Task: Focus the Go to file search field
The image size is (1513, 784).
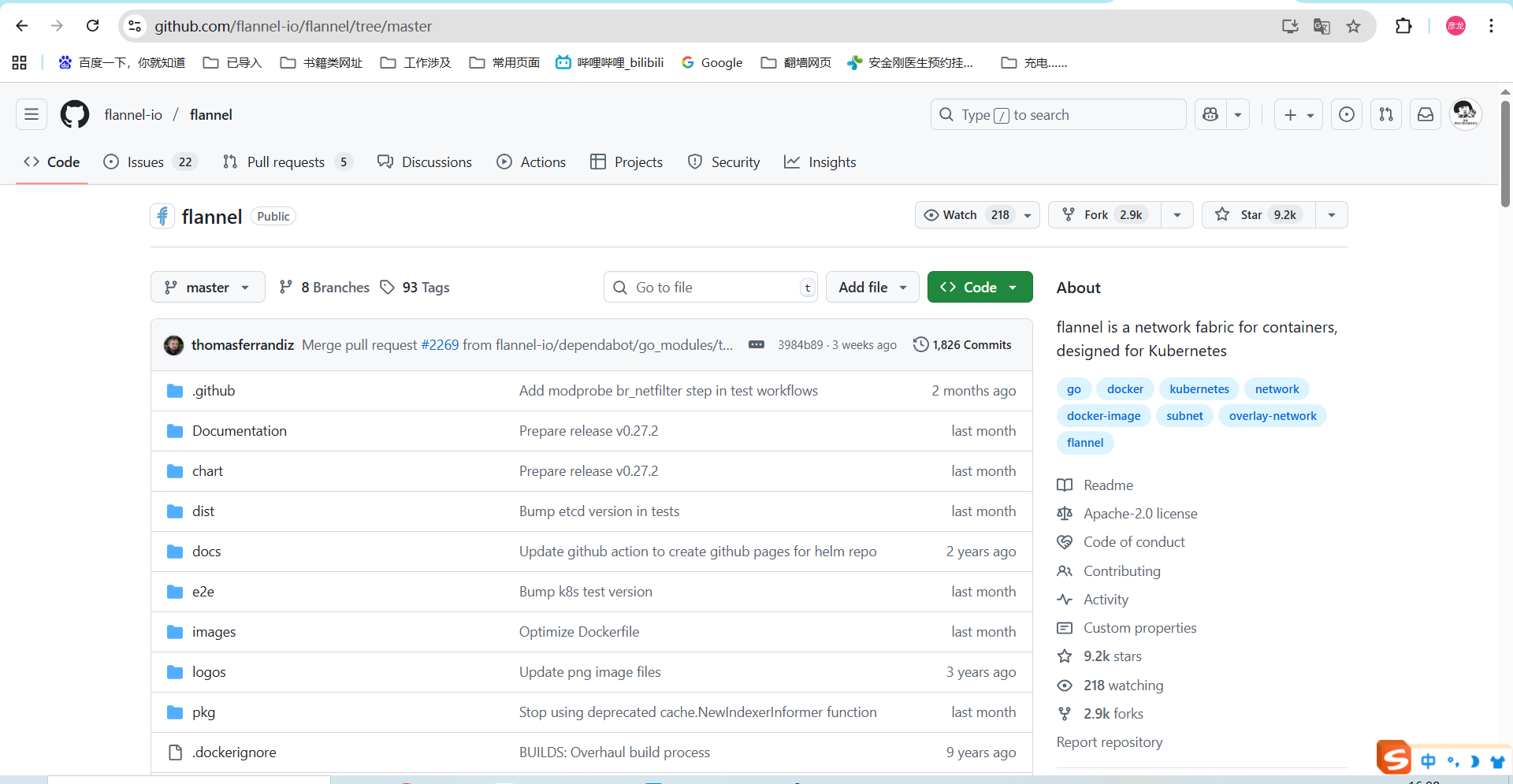Action: 710,288
